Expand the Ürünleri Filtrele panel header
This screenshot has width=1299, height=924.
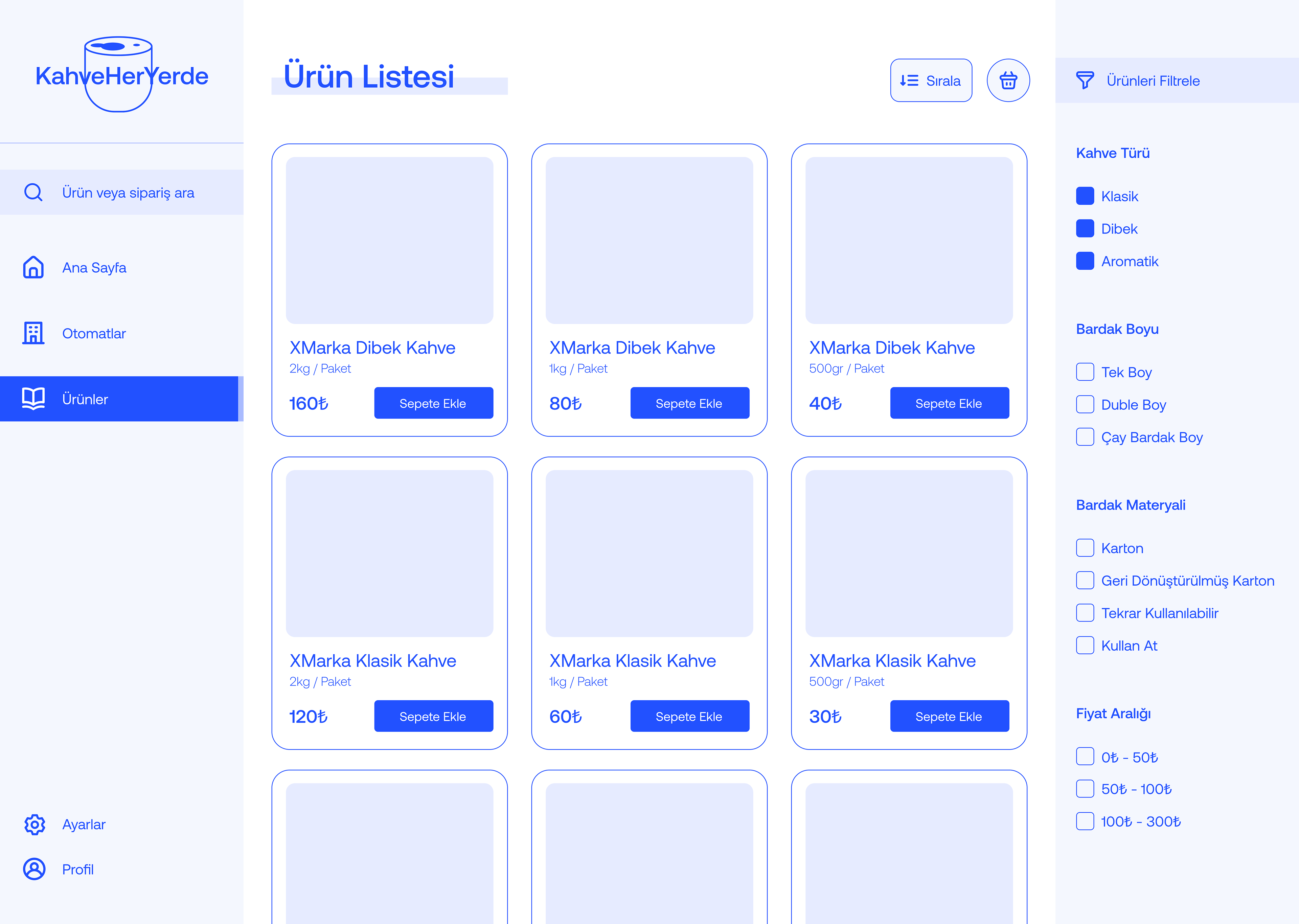click(1153, 81)
